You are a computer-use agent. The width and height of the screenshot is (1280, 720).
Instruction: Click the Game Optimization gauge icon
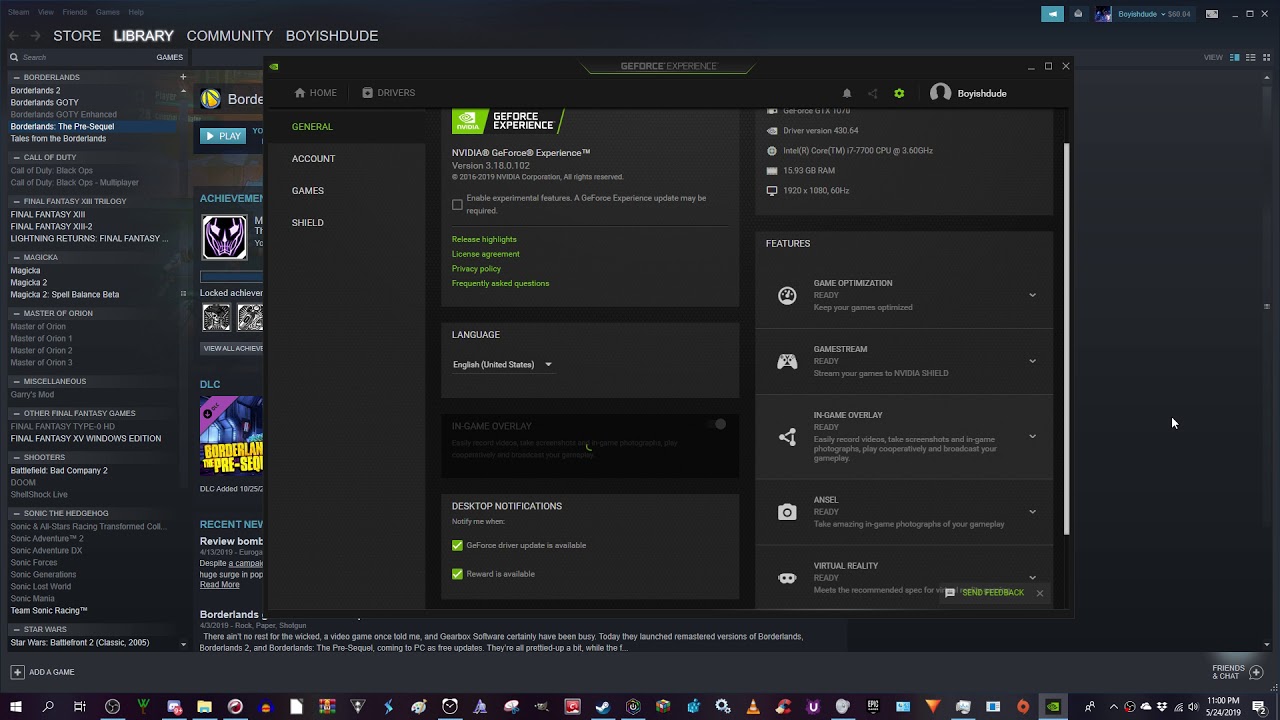point(787,295)
